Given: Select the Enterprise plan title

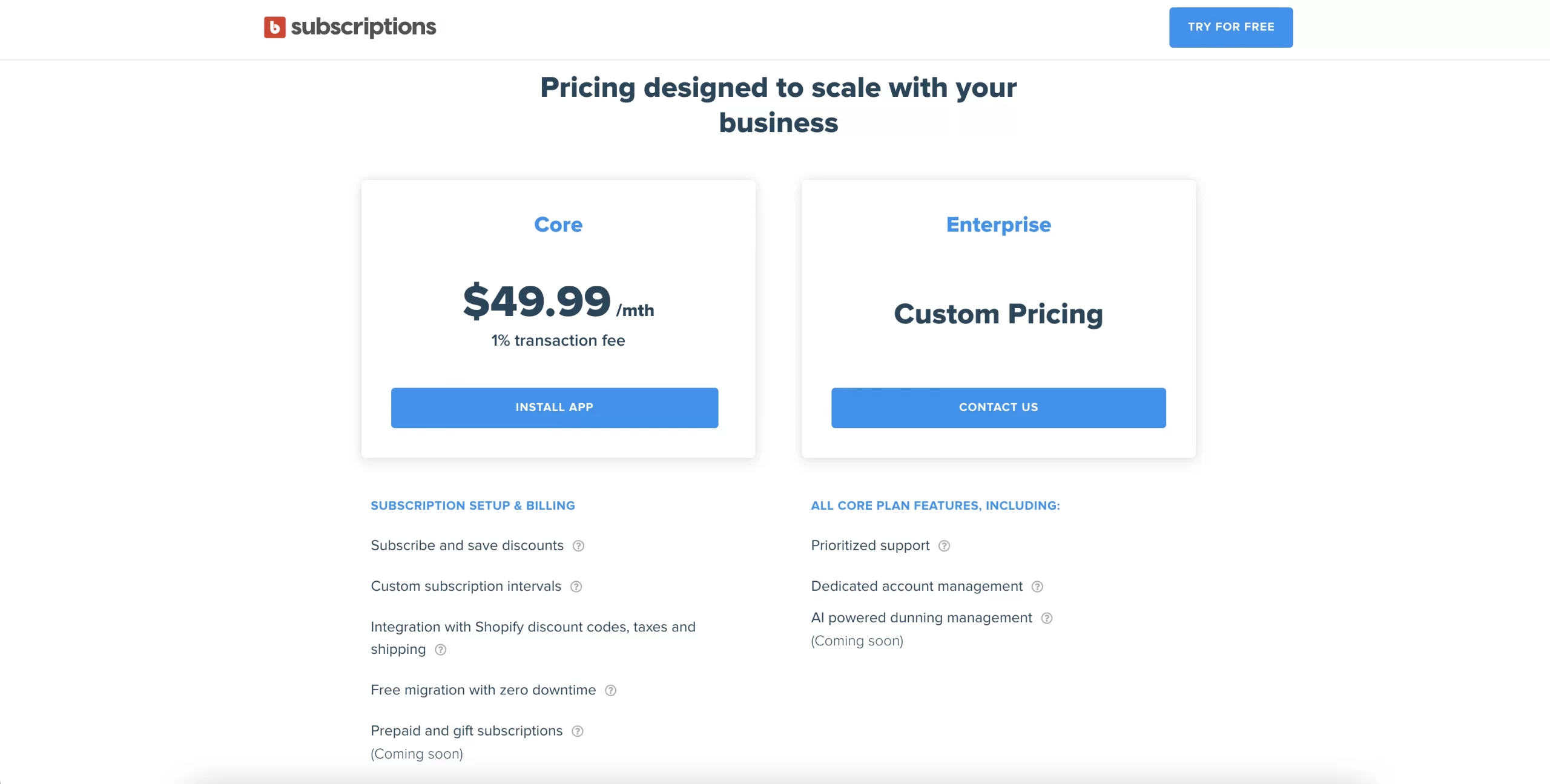Looking at the screenshot, I should click(x=998, y=225).
